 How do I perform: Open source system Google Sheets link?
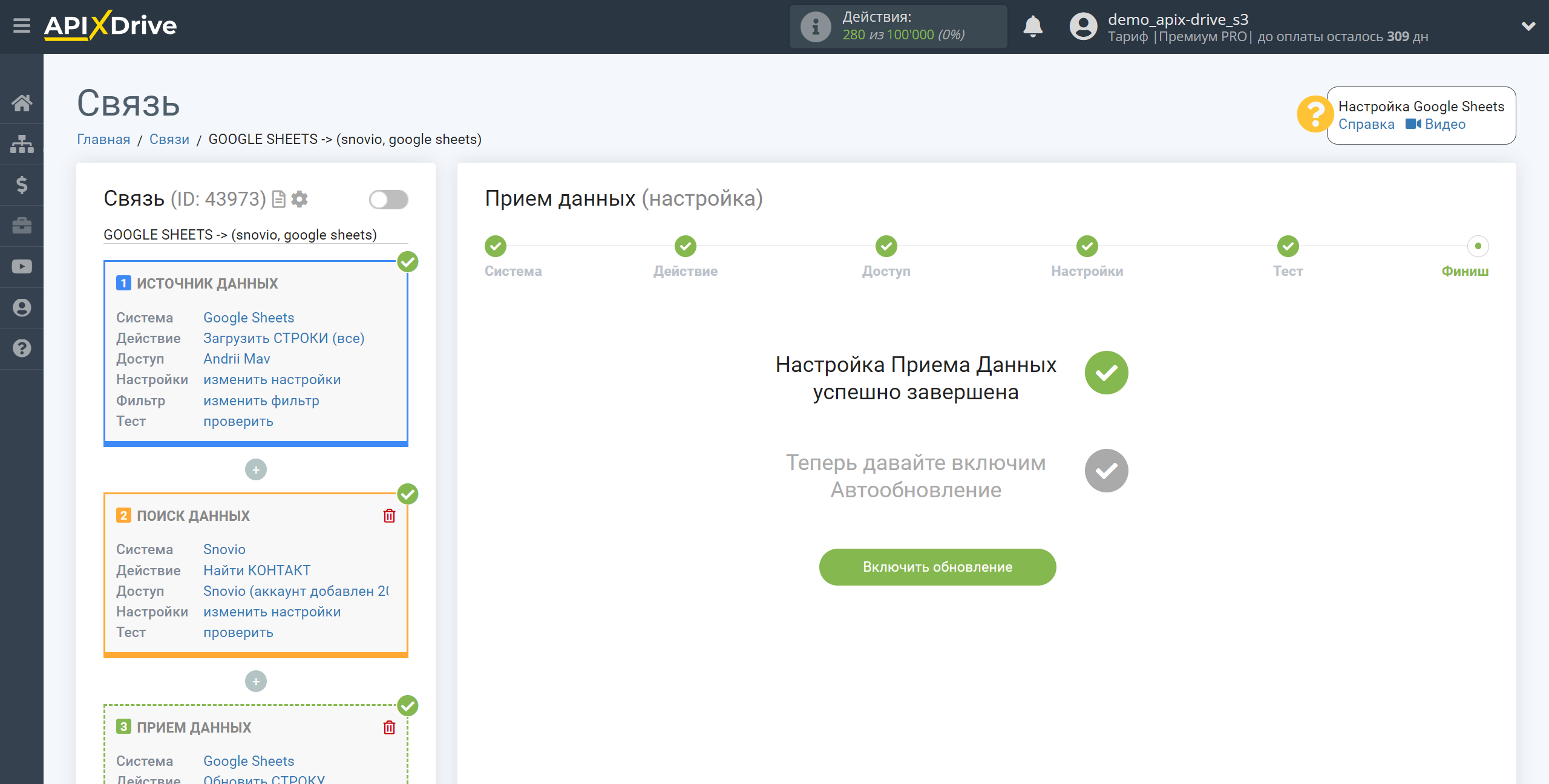point(249,318)
